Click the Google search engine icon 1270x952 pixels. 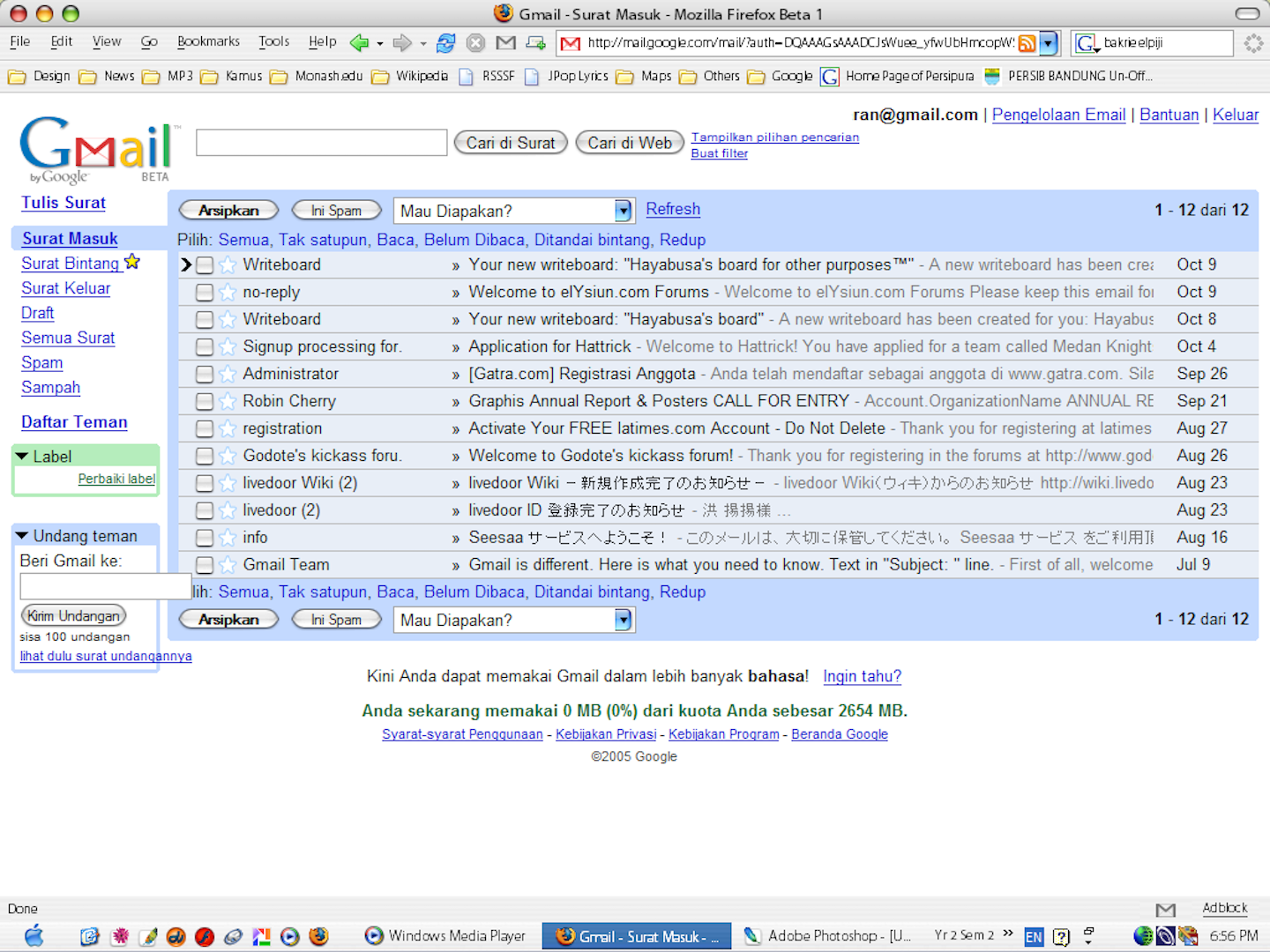pyautogui.click(x=1086, y=43)
